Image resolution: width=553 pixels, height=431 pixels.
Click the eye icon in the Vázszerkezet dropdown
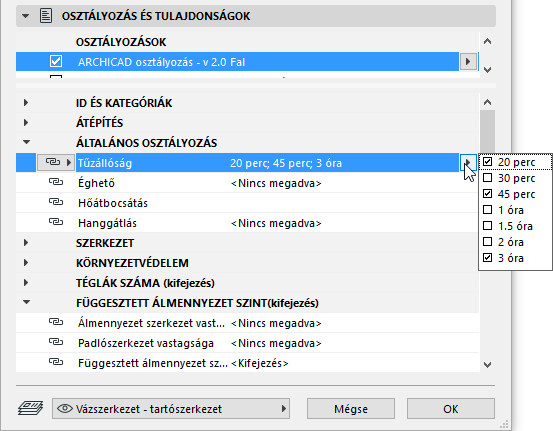tap(65, 409)
